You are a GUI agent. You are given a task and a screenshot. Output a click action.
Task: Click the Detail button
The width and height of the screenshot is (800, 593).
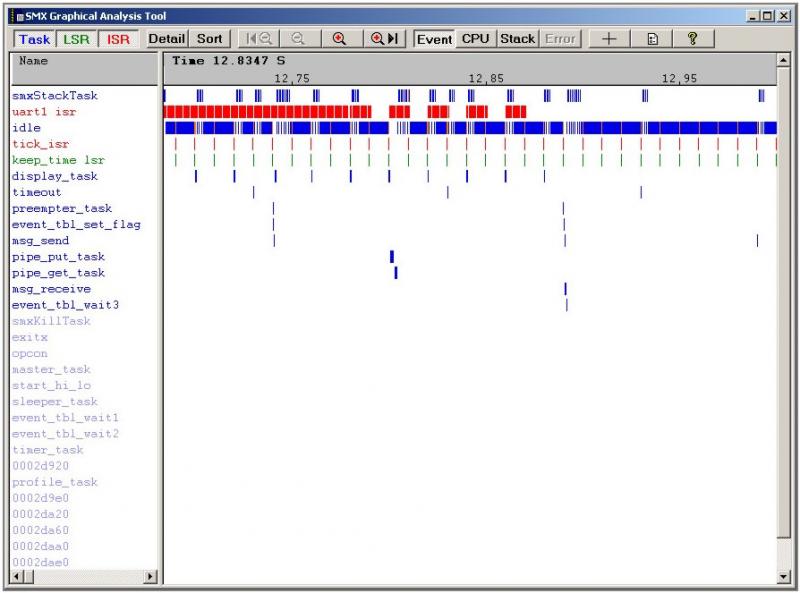click(x=166, y=39)
